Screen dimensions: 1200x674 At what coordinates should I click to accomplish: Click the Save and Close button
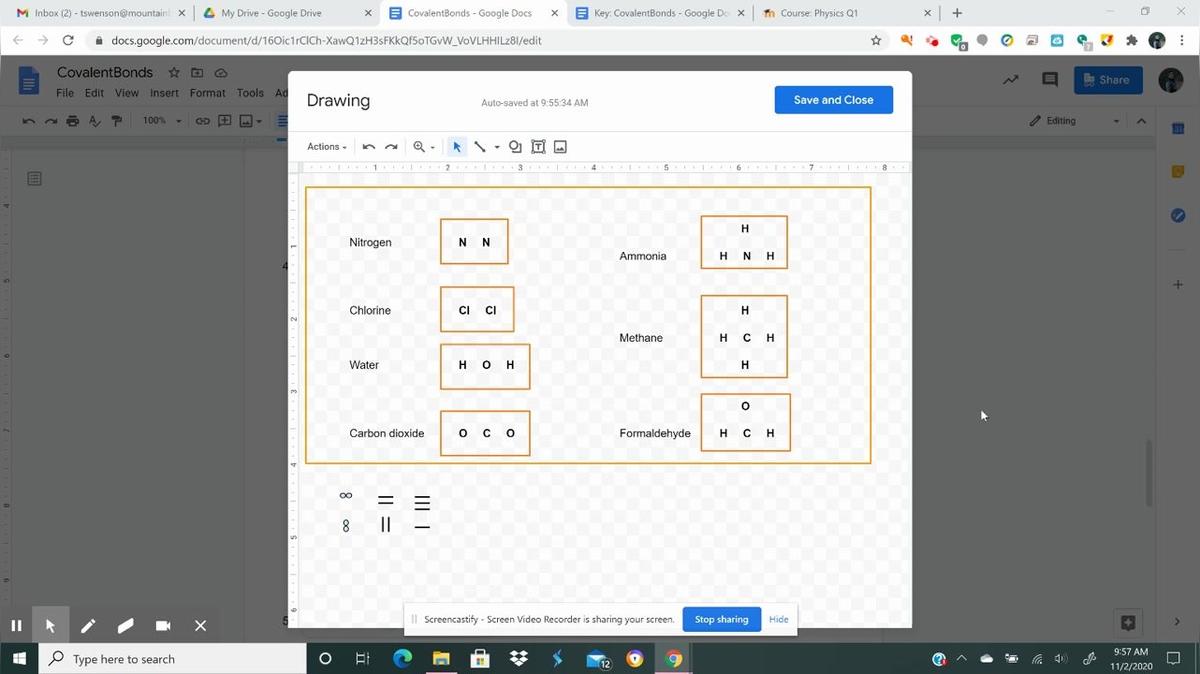833,100
